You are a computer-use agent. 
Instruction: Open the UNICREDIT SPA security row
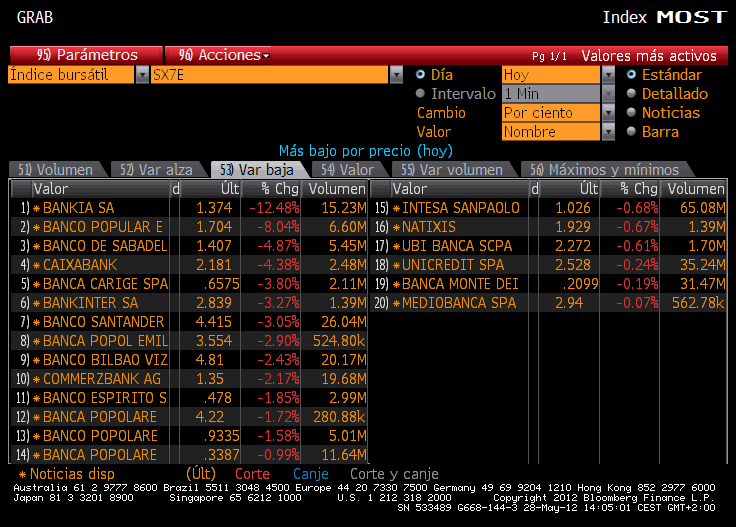(x=549, y=265)
